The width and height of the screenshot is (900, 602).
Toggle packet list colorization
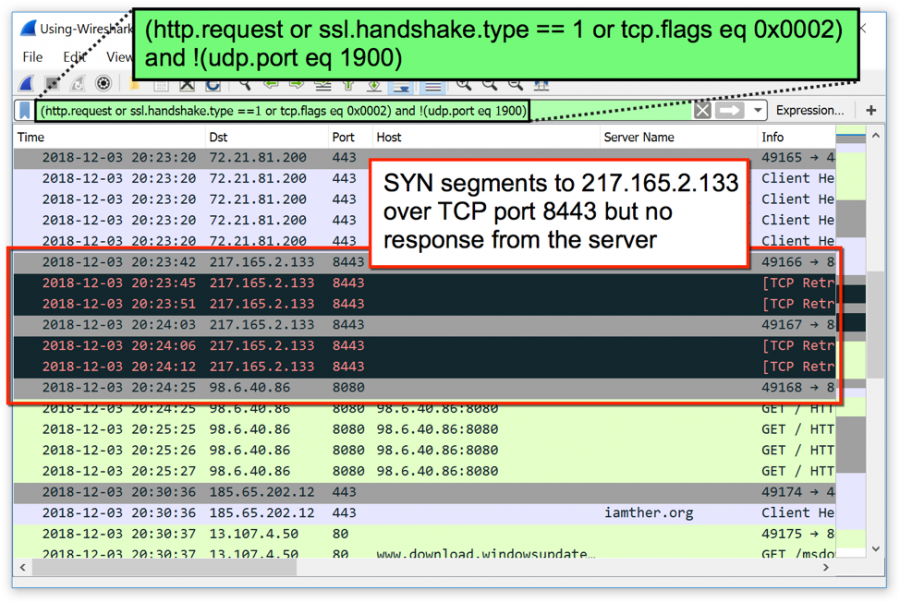coord(432,86)
